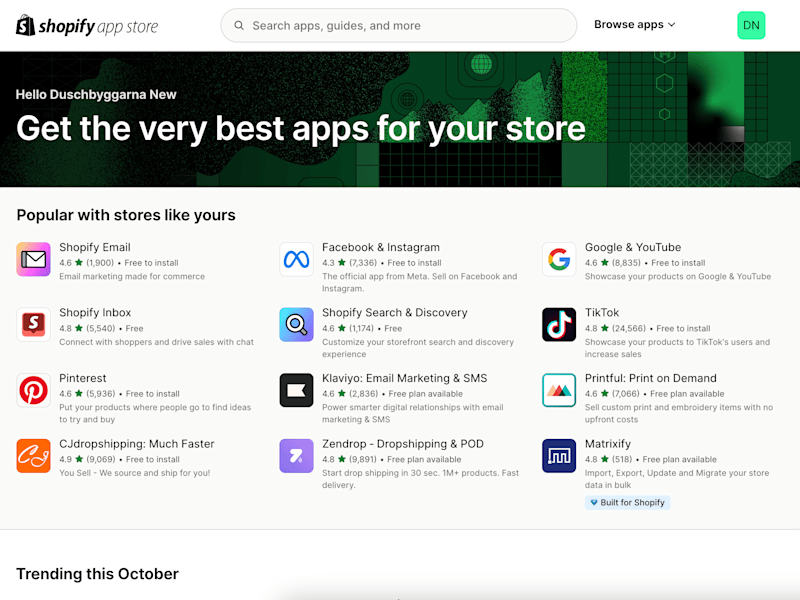Open the Shopify Inbox title link
Viewport: 800px width, 600px height.
pos(95,313)
